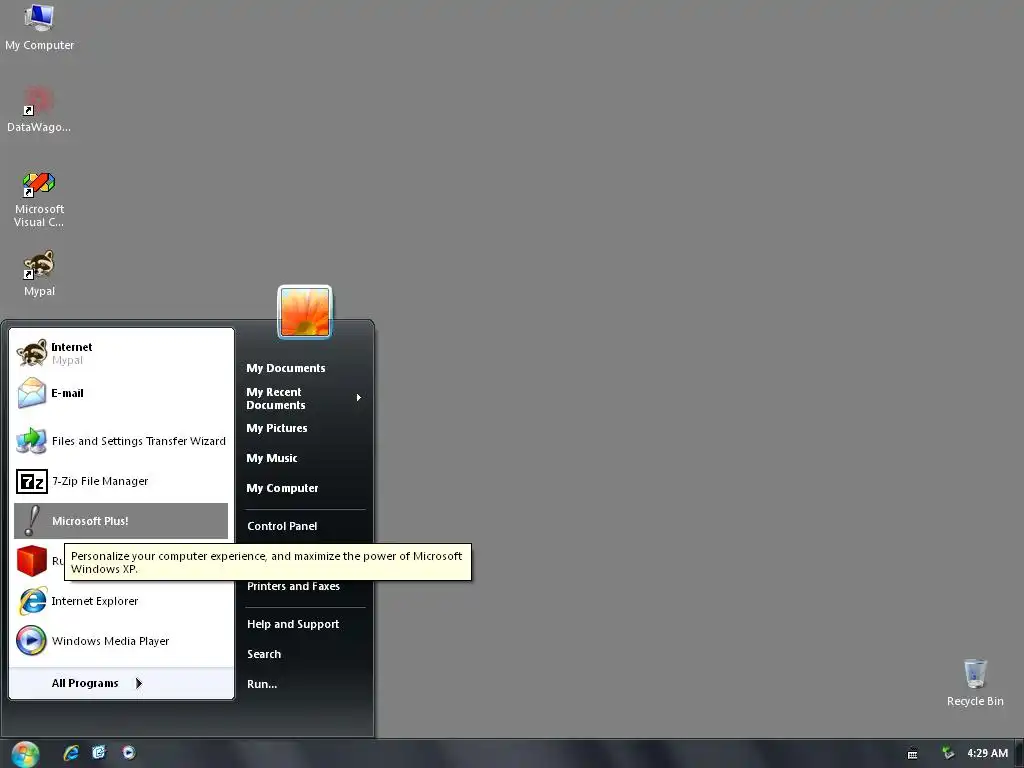Open the Outlook Express quick launch icon
1024x768 pixels.
point(99,753)
